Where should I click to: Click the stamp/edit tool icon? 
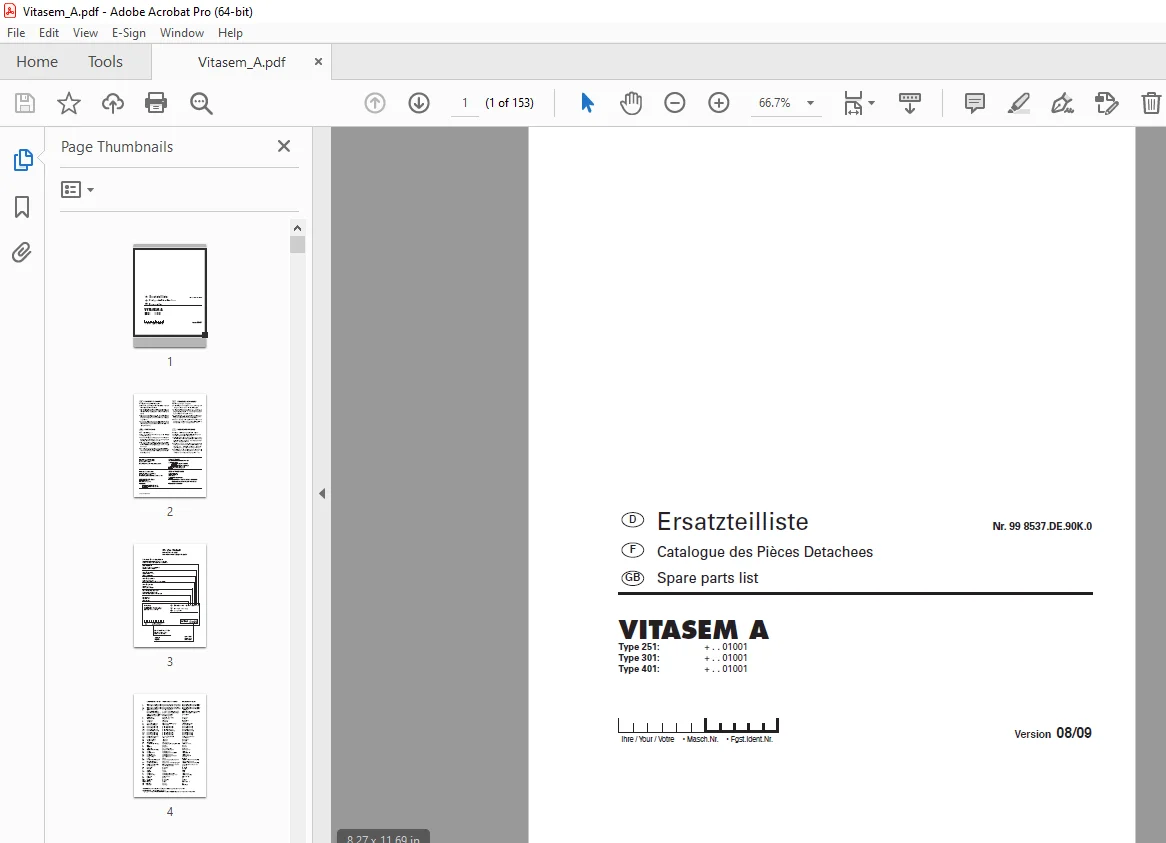1107,103
